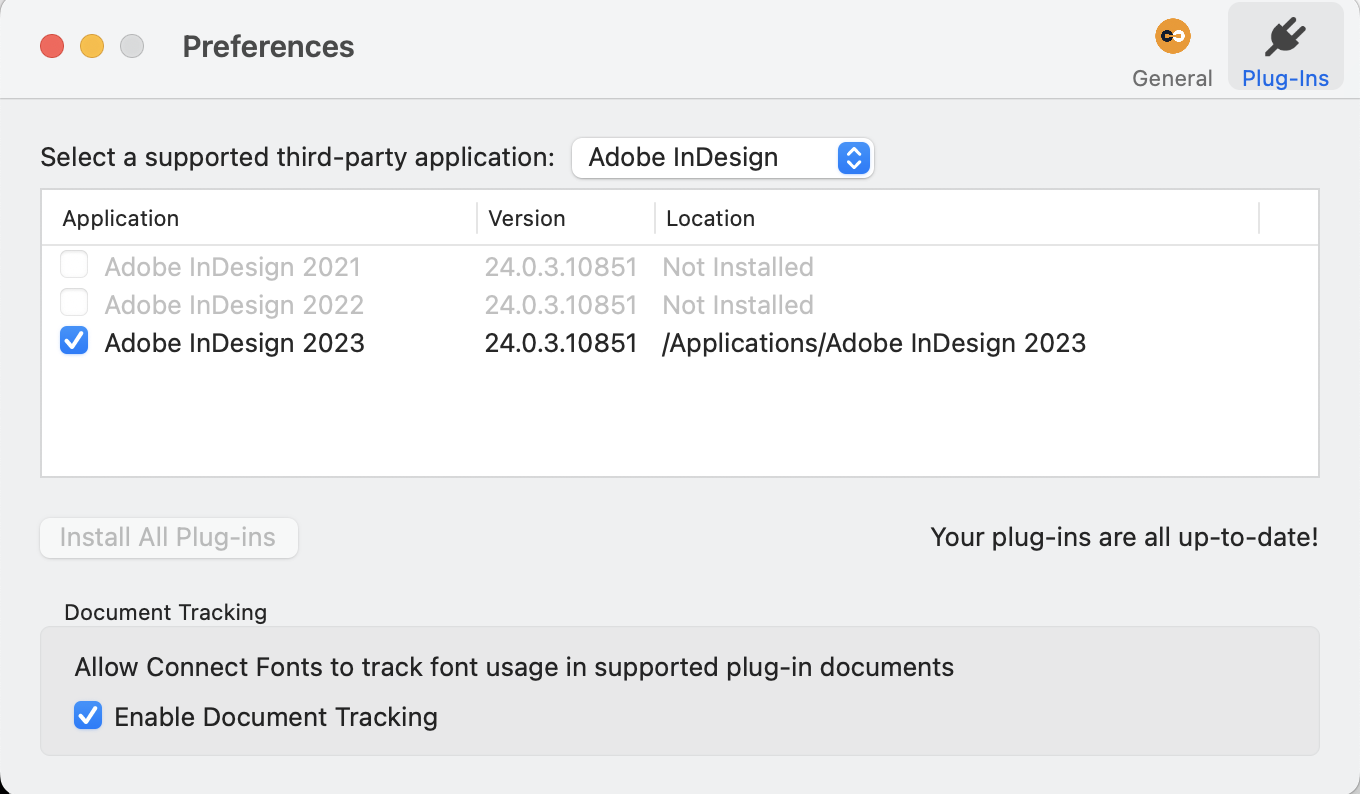Select the Adobe InDesign 2023 row text

click(x=234, y=343)
